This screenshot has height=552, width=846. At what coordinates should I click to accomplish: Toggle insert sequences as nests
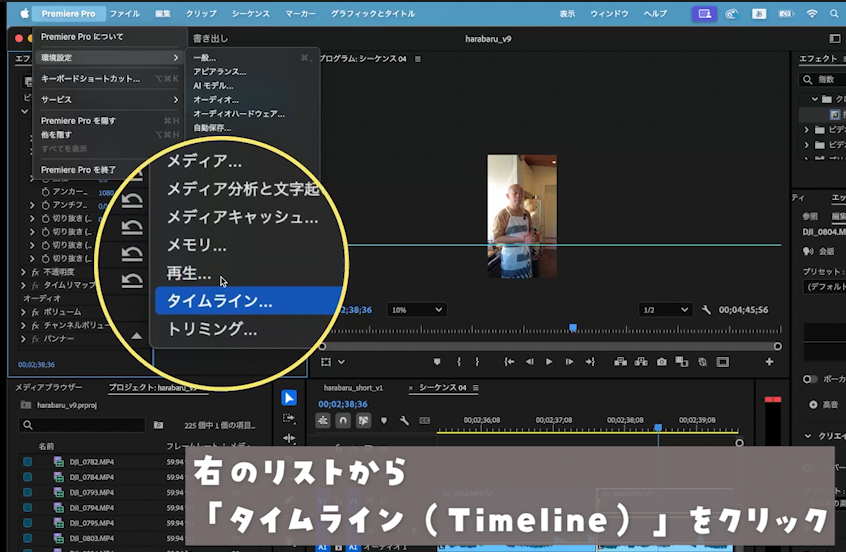(323, 420)
